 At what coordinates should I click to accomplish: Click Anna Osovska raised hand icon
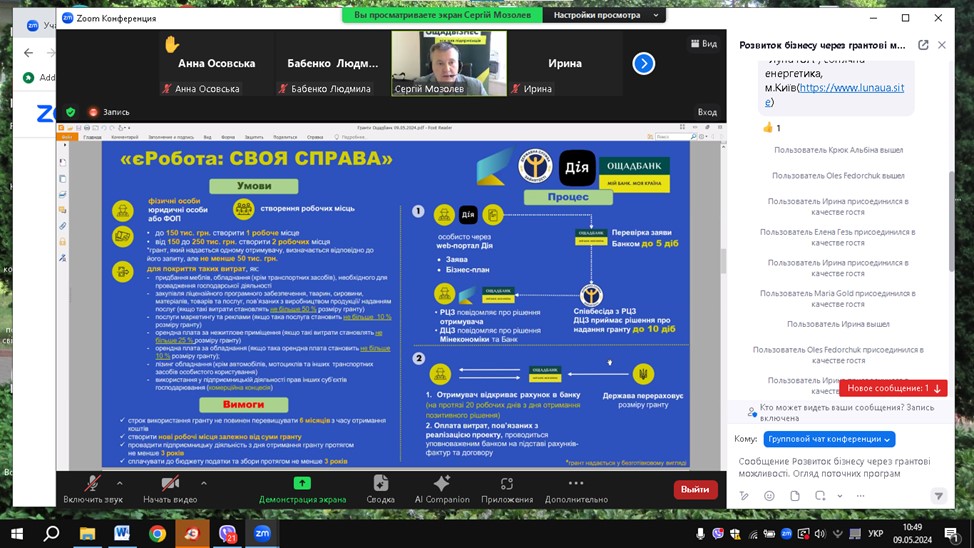(172, 45)
